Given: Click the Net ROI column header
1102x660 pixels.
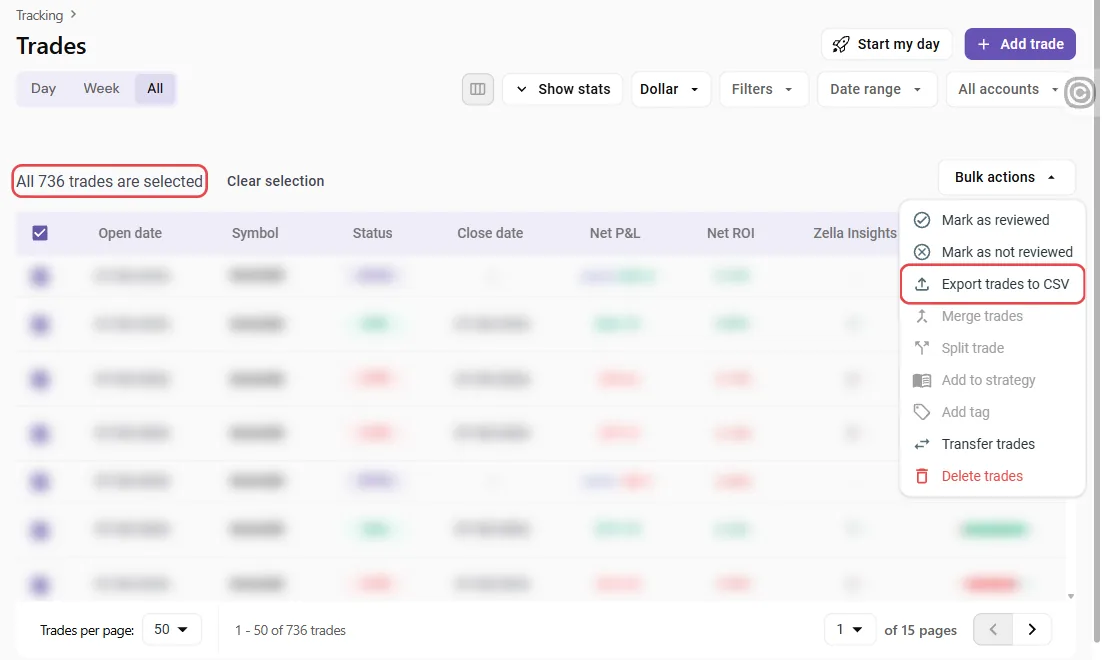Looking at the screenshot, I should coord(731,233).
